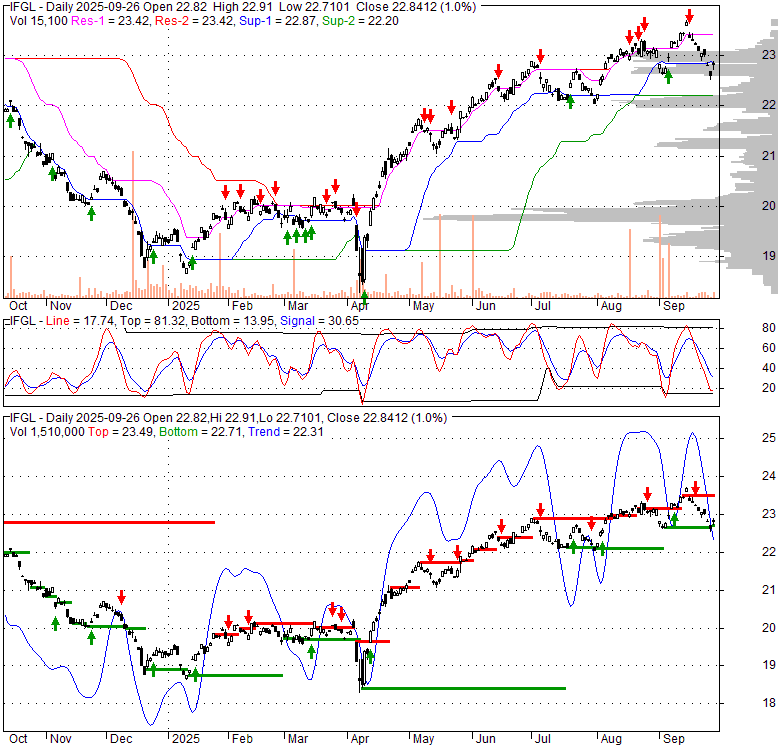Click the 'Vol 15,100' label in top chart

click(x=39, y=21)
